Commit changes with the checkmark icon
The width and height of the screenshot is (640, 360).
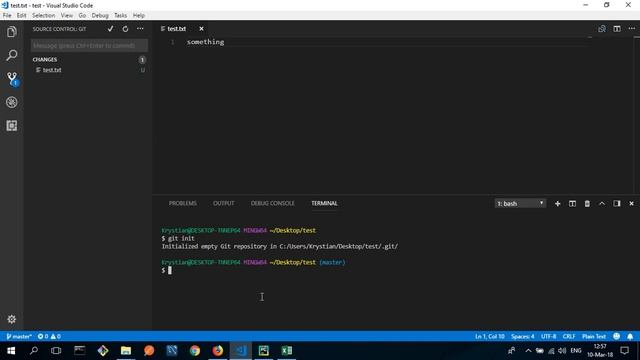[110, 29]
